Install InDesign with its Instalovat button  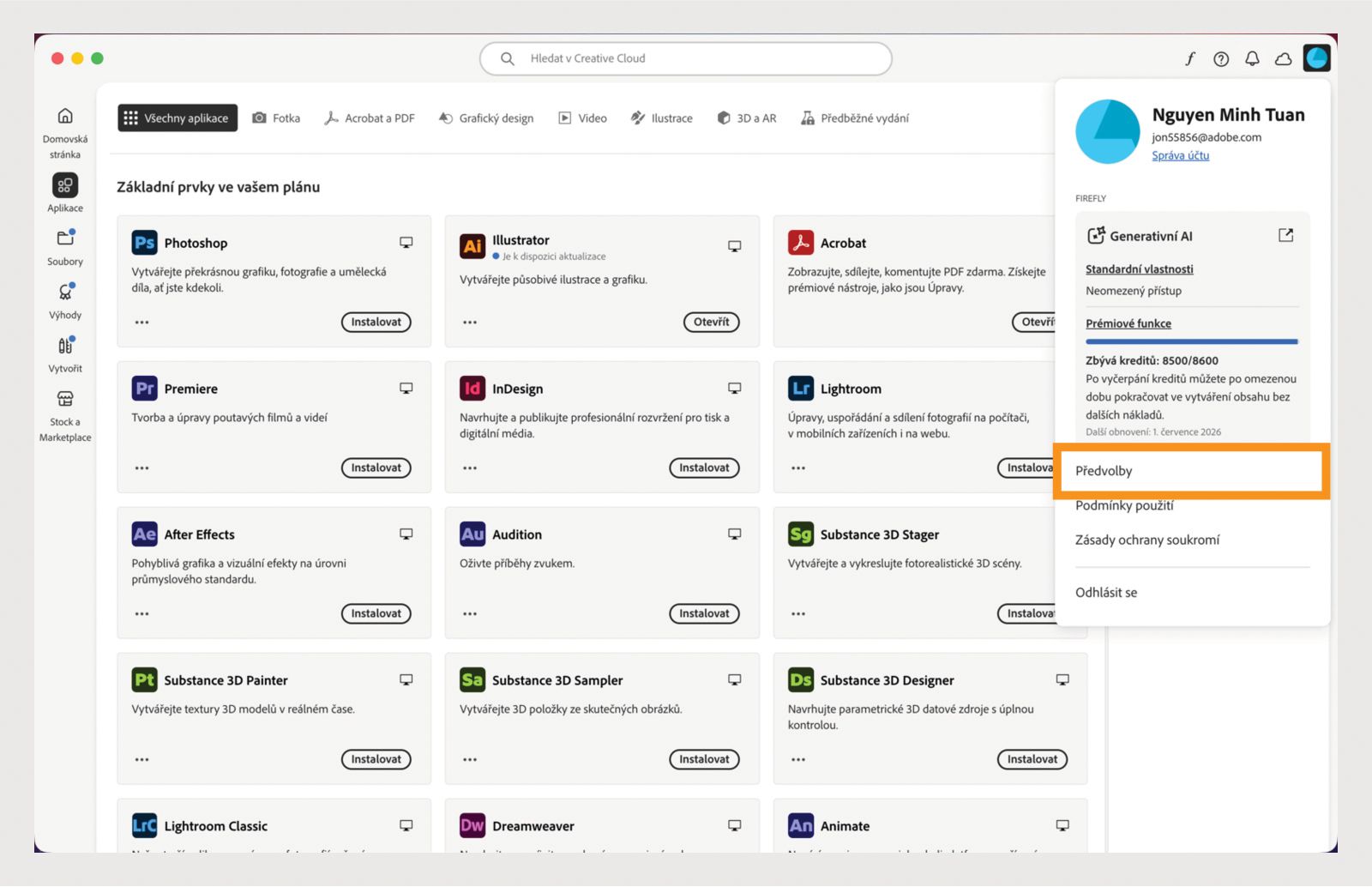[x=704, y=468]
